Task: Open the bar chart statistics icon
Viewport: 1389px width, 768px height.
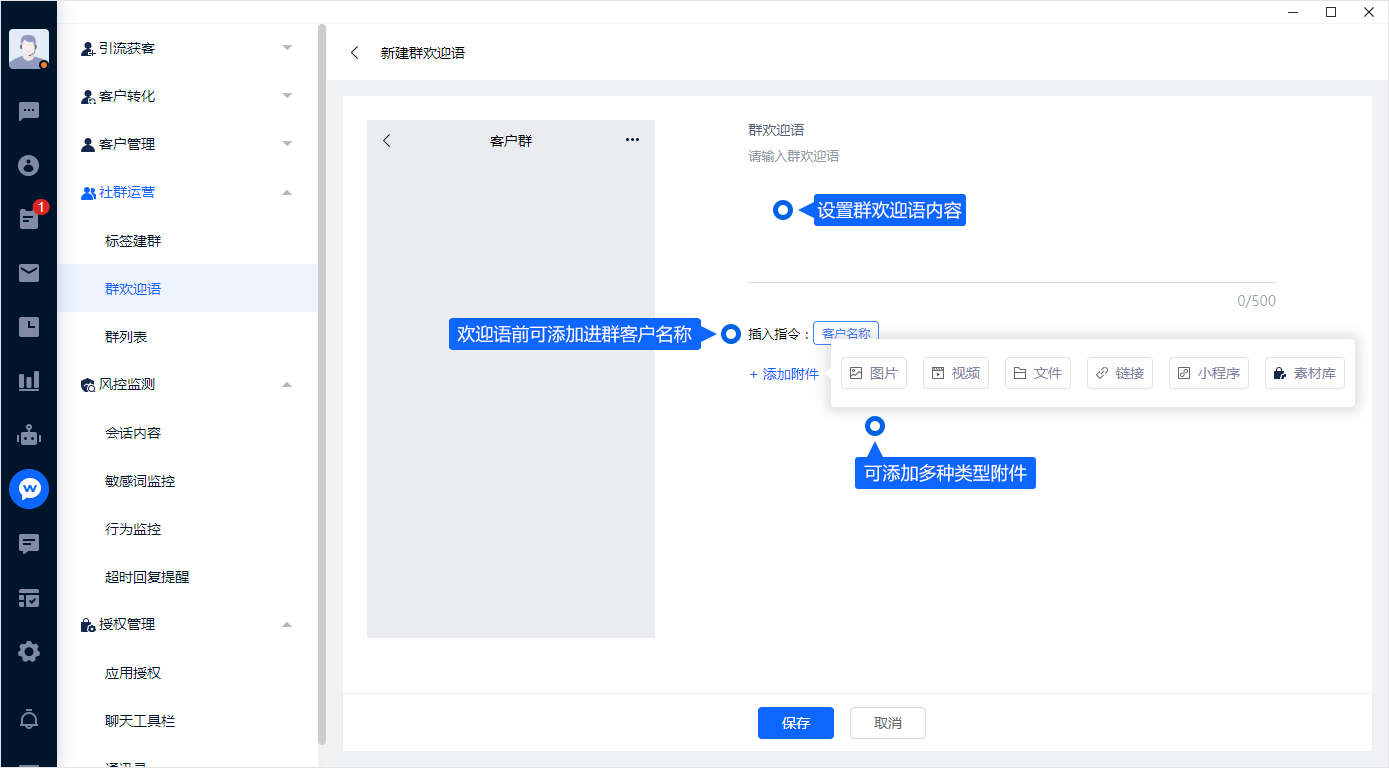Action: 29,381
